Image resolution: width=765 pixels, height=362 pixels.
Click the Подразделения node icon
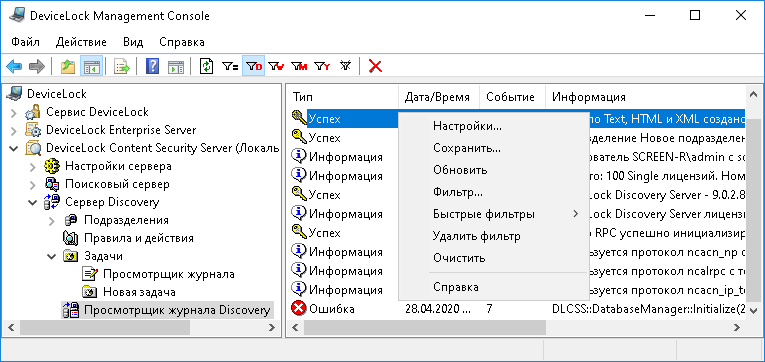click(71, 220)
